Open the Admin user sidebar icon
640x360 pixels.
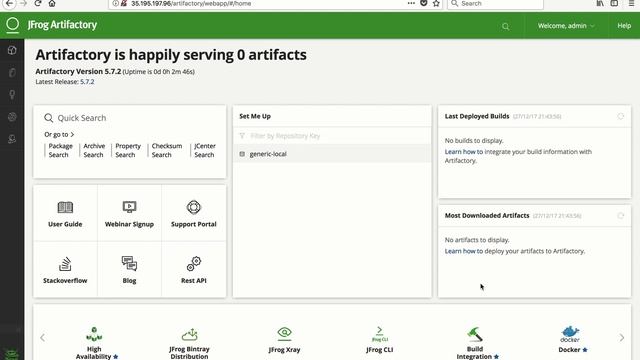coord(12,139)
